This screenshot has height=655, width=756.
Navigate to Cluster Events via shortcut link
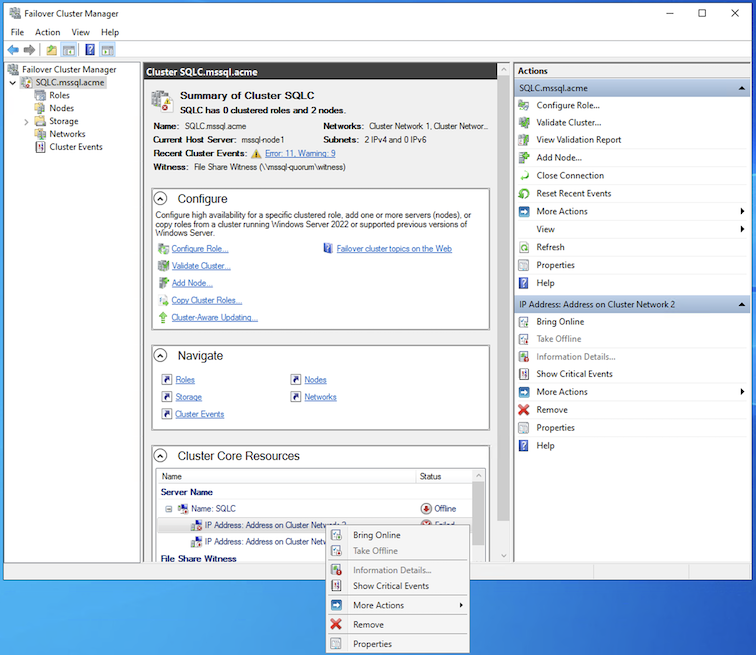pos(200,414)
